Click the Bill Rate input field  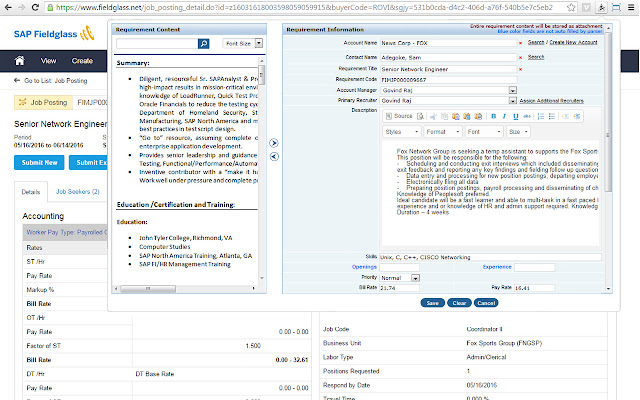pos(400,288)
